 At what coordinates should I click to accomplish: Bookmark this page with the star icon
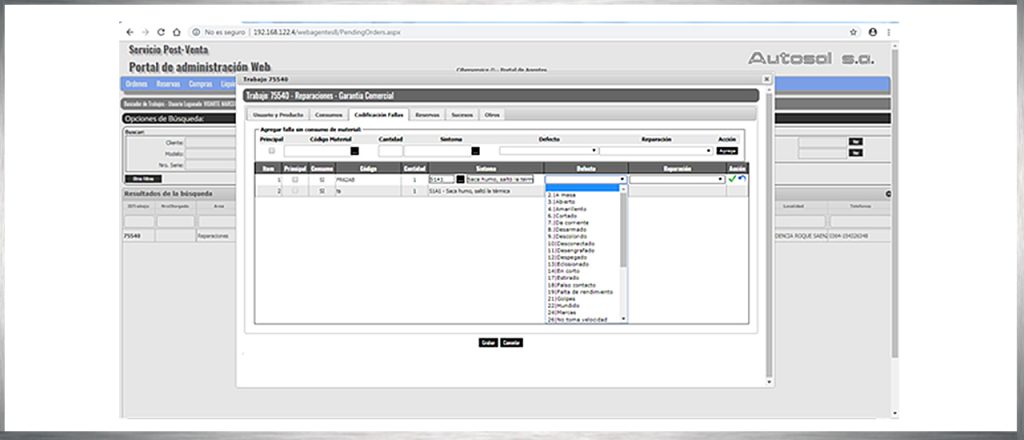click(852, 32)
